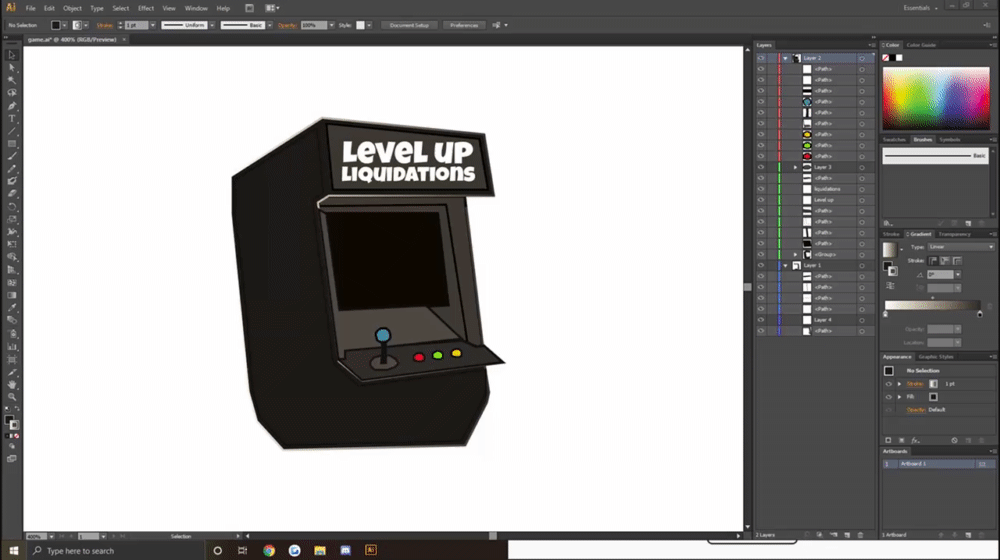Select the Eraser tool
Viewport: 1000px width, 560px height.
pos(11,194)
